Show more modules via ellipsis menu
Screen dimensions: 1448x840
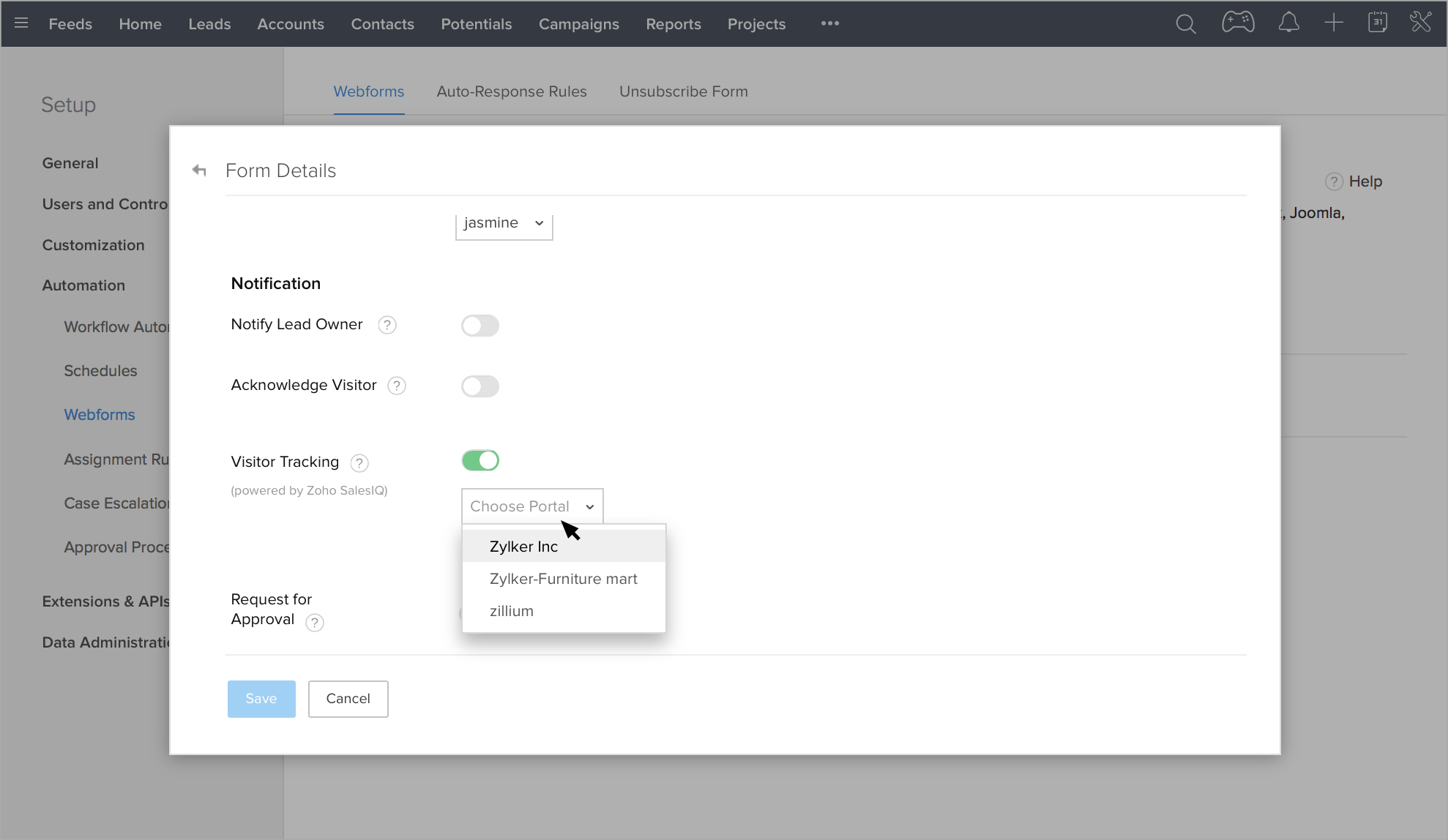[x=829, y=23]
